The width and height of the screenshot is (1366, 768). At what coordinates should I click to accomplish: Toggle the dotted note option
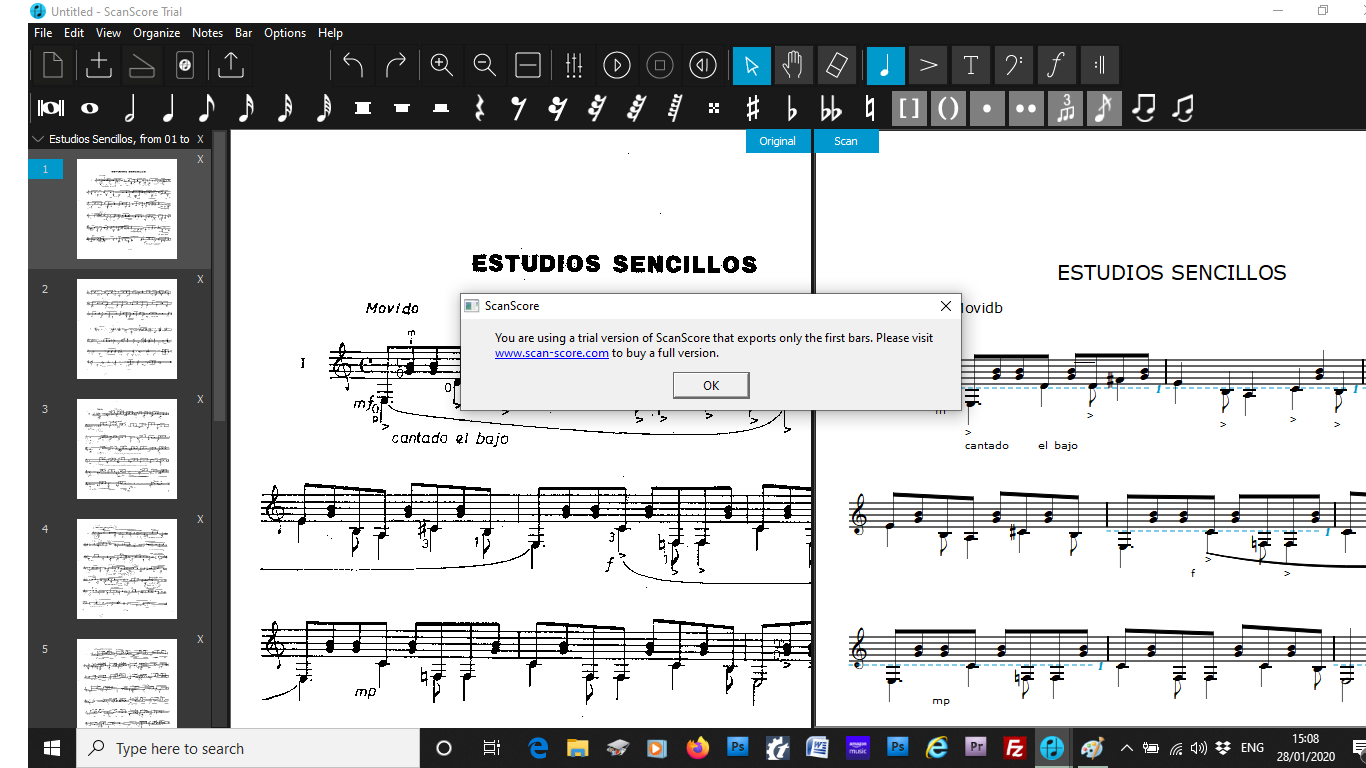click(x=987, y=108)
